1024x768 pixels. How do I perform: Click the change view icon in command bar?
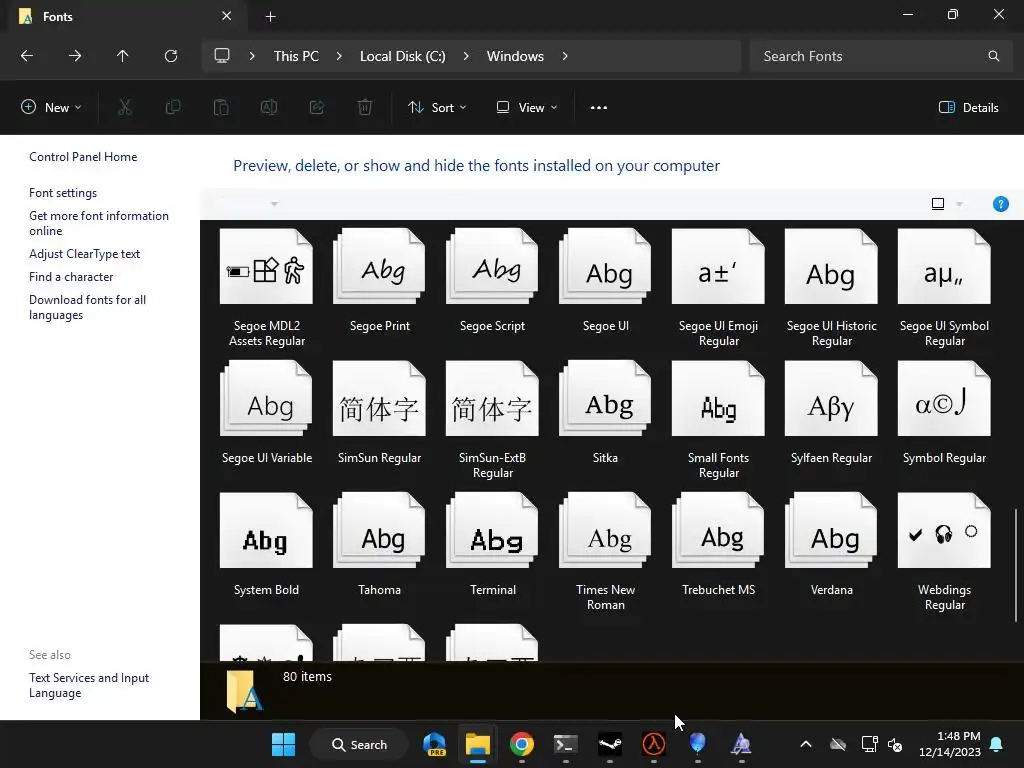pos(938,204)
